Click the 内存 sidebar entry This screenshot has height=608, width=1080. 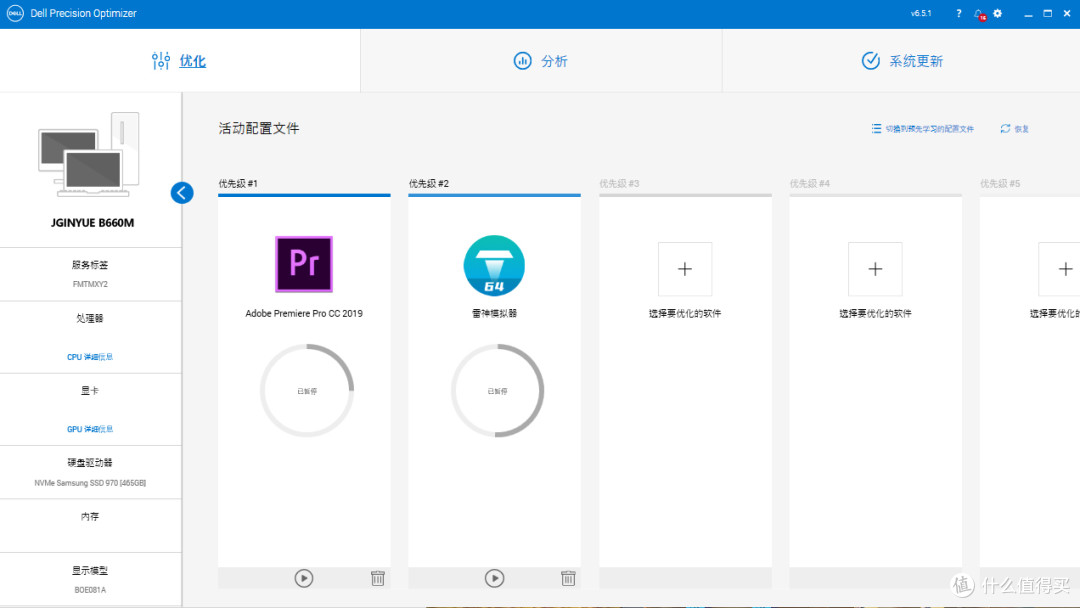click(90, 516)
